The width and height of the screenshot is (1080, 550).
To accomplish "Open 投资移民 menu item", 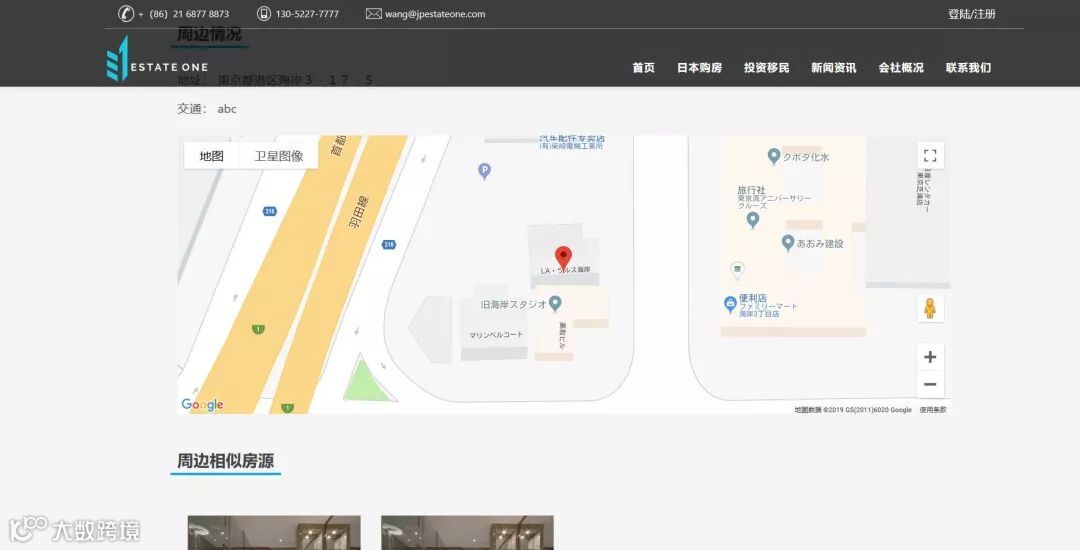I will coord(767,67).
